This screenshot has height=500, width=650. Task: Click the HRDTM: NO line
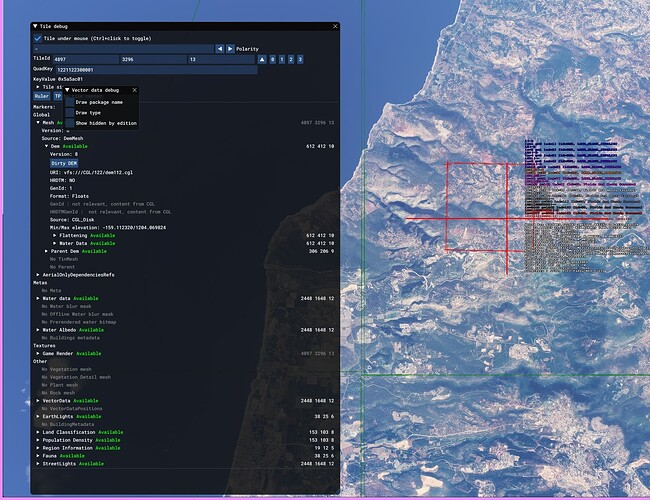pyautogui.click(x=63, y=180)
